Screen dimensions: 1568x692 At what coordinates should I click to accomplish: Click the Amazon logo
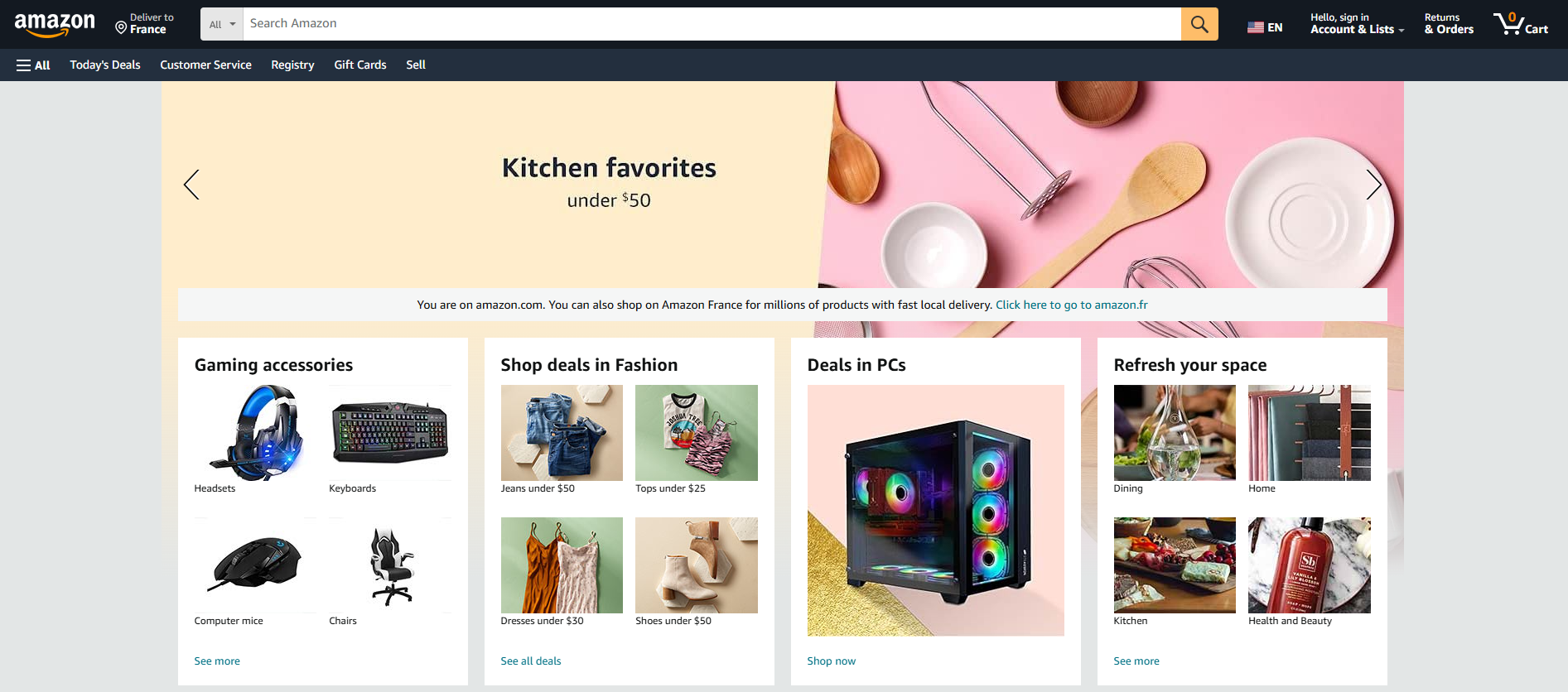[x=55, y=24]
